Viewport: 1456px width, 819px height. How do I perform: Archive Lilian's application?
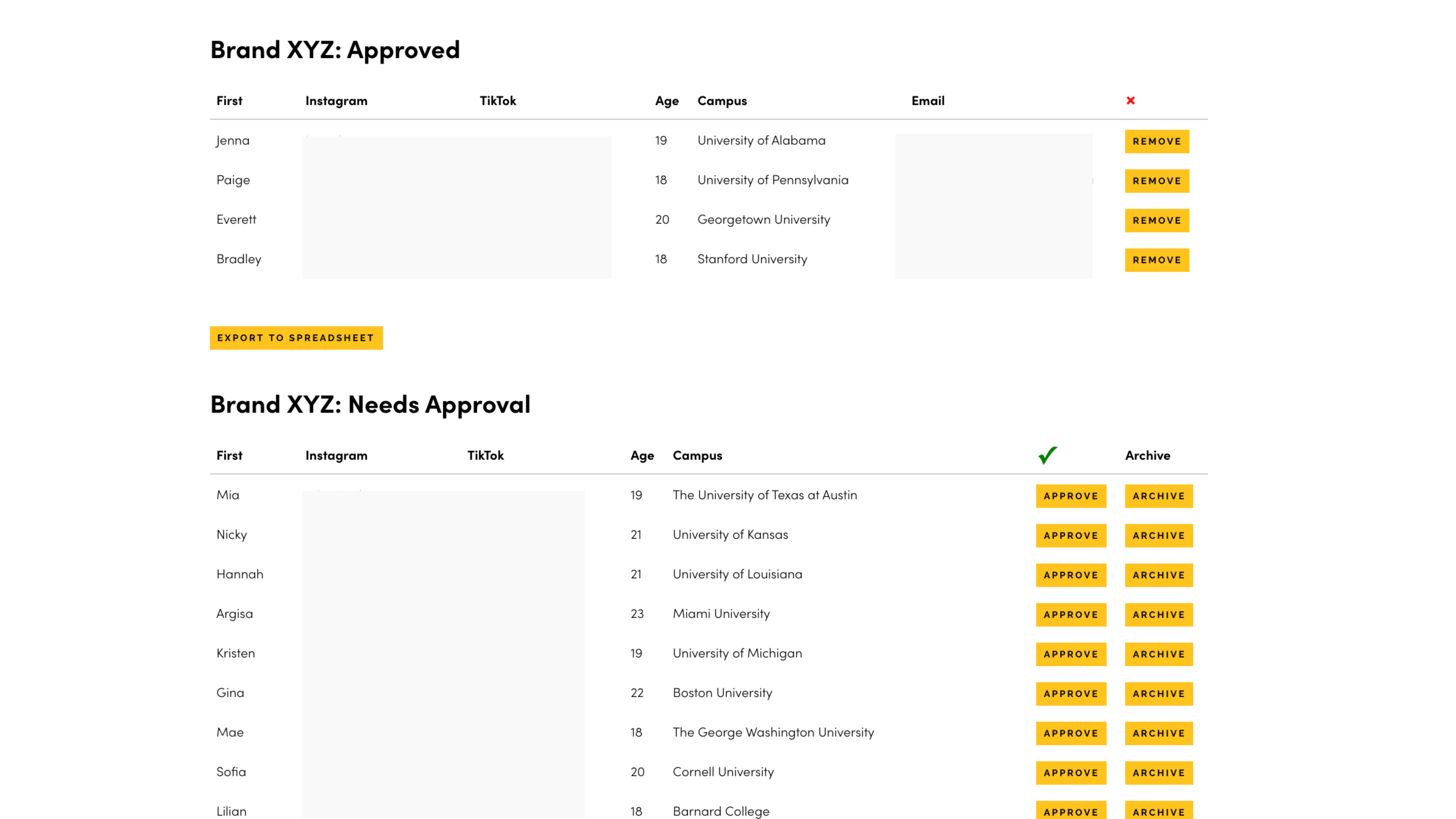tap(1159, 810)
